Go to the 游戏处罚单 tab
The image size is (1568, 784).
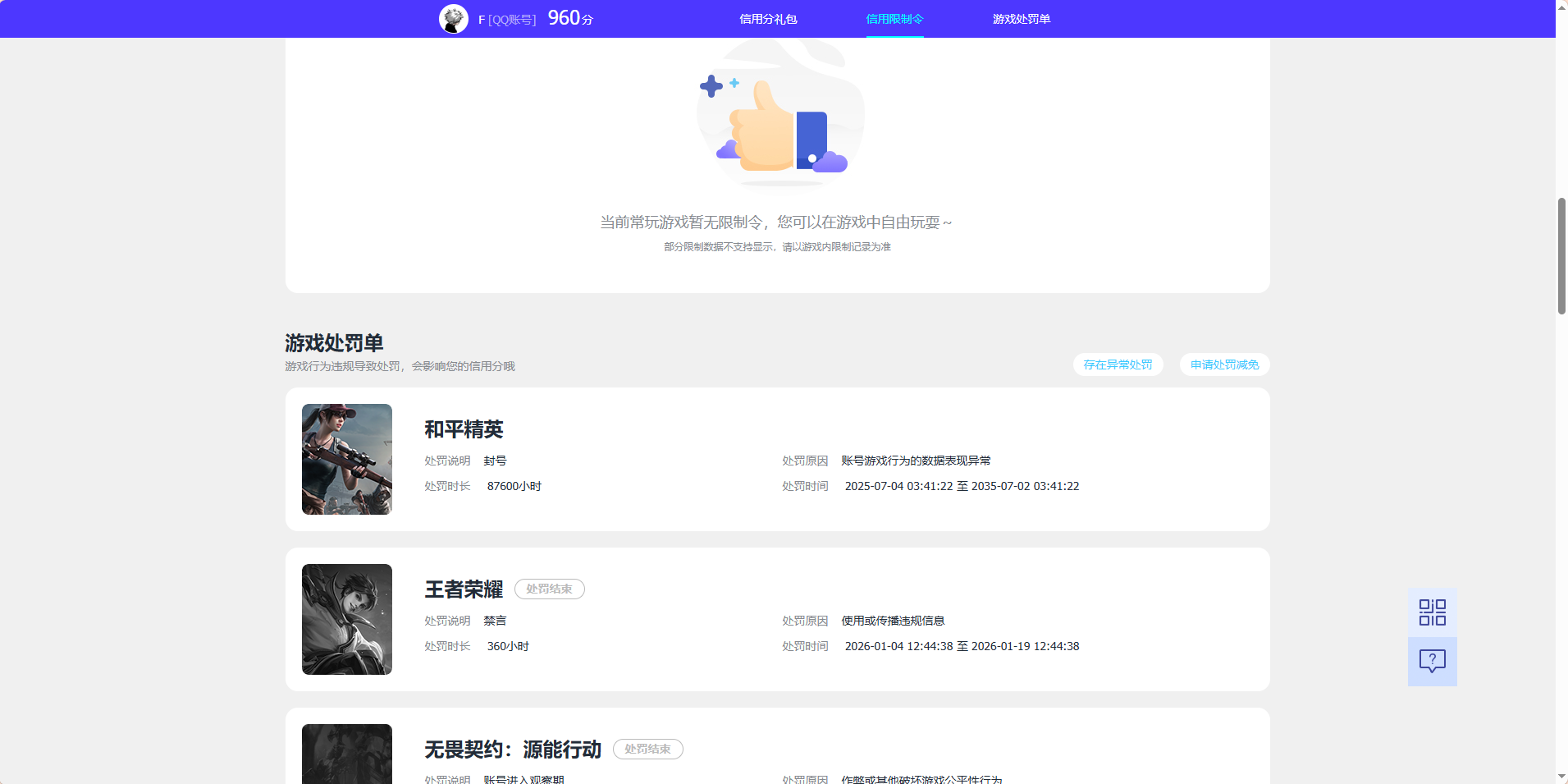(x=1022, y=19)
